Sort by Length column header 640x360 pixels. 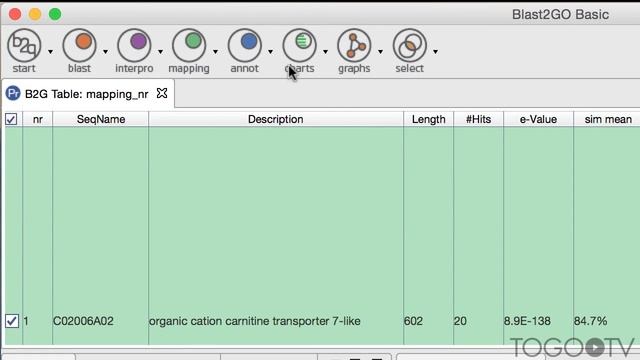pyautogui.click(x=429, y=119)
